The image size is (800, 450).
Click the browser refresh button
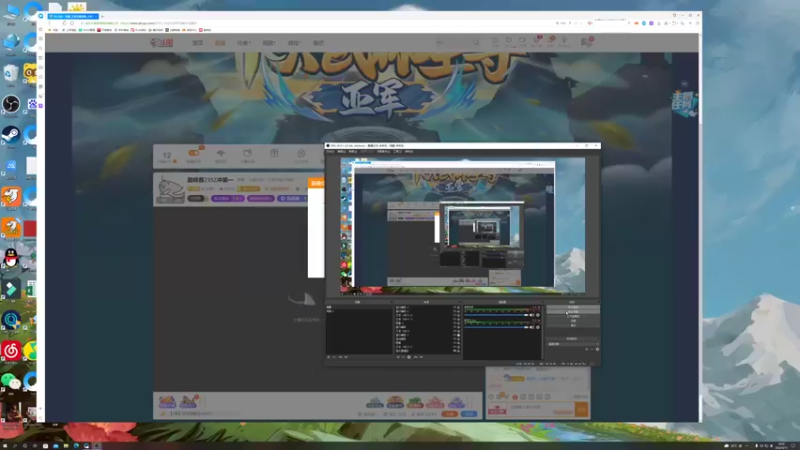[64, 23]
